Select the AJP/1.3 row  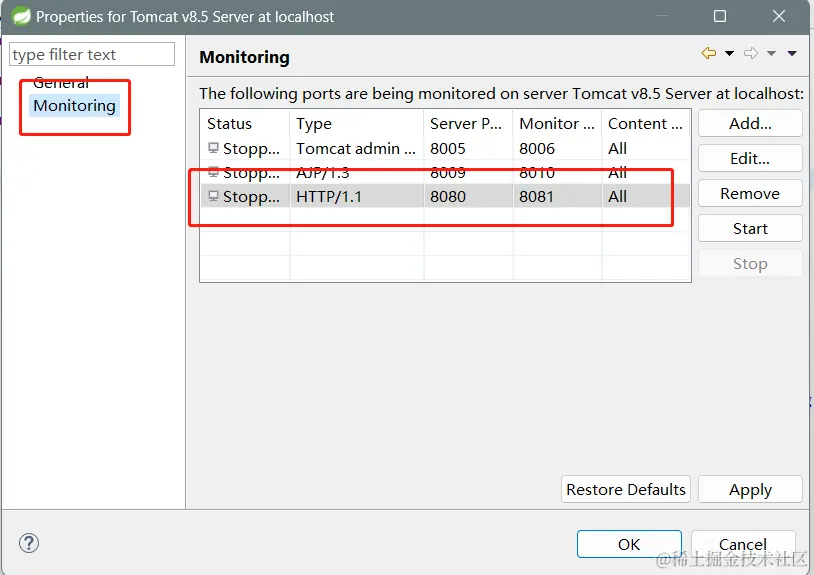(445, 172)
